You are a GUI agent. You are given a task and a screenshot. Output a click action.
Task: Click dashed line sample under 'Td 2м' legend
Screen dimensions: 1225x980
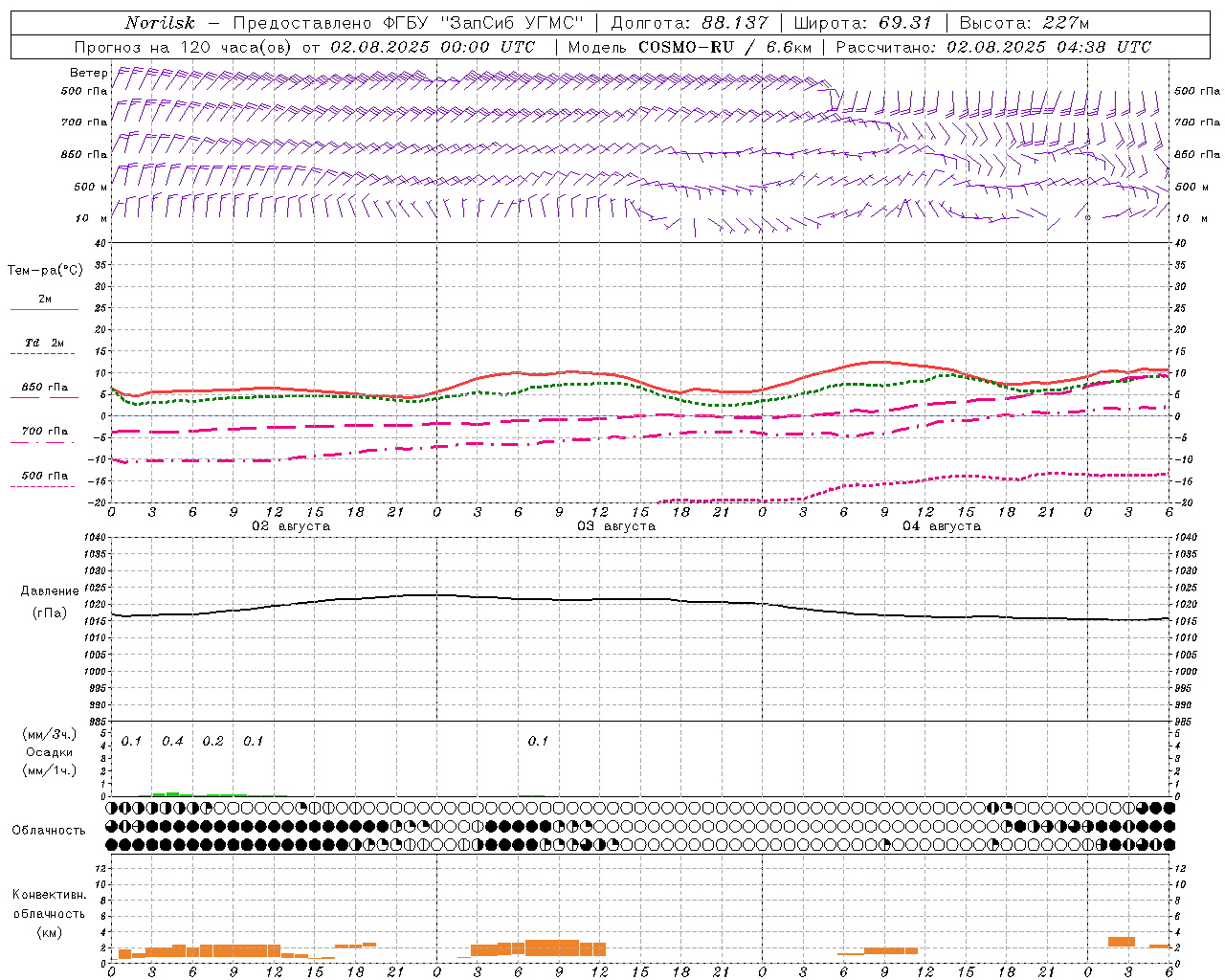tap(44, 354)
